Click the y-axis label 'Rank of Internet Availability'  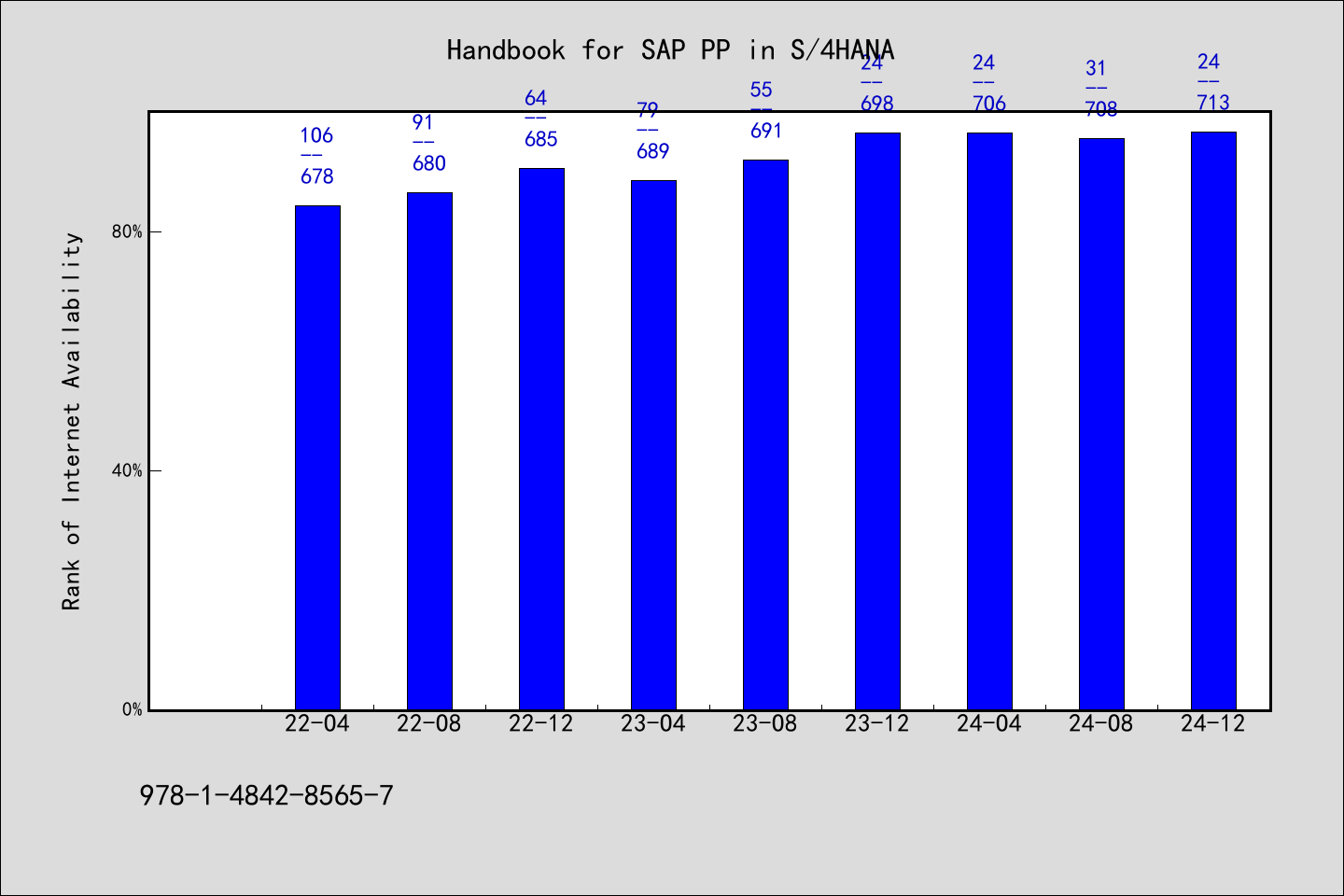(72, 421)
